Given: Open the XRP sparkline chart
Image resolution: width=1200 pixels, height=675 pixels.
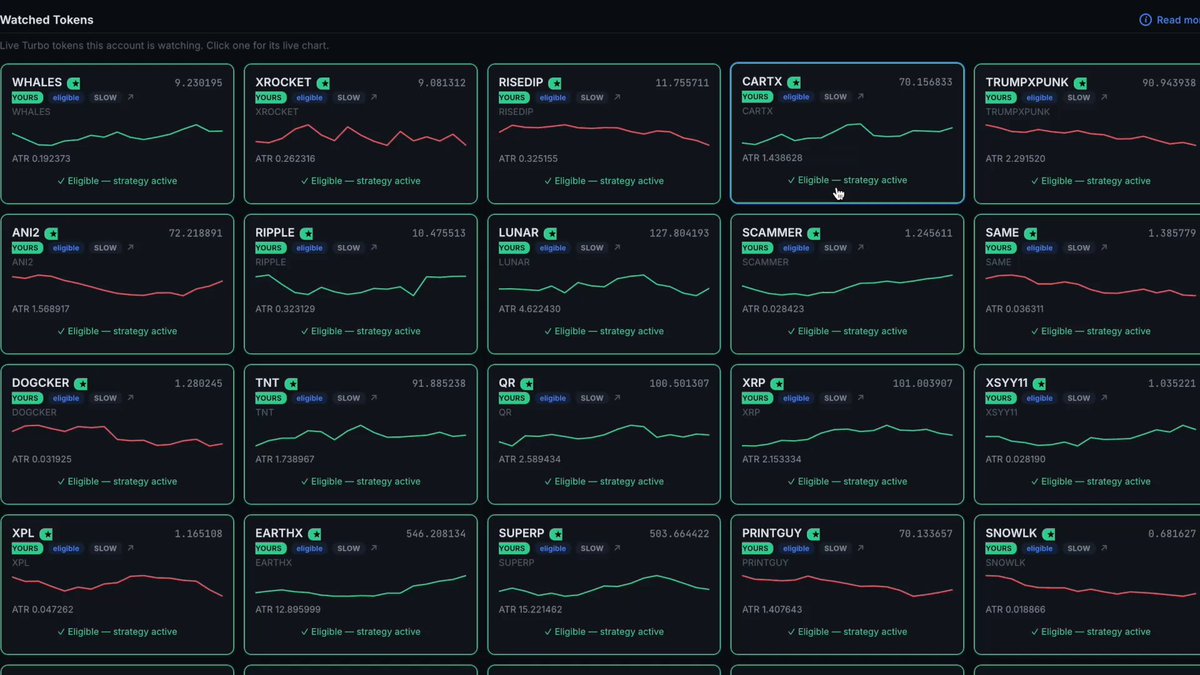Looking at the screenshot, I should 847,435.
